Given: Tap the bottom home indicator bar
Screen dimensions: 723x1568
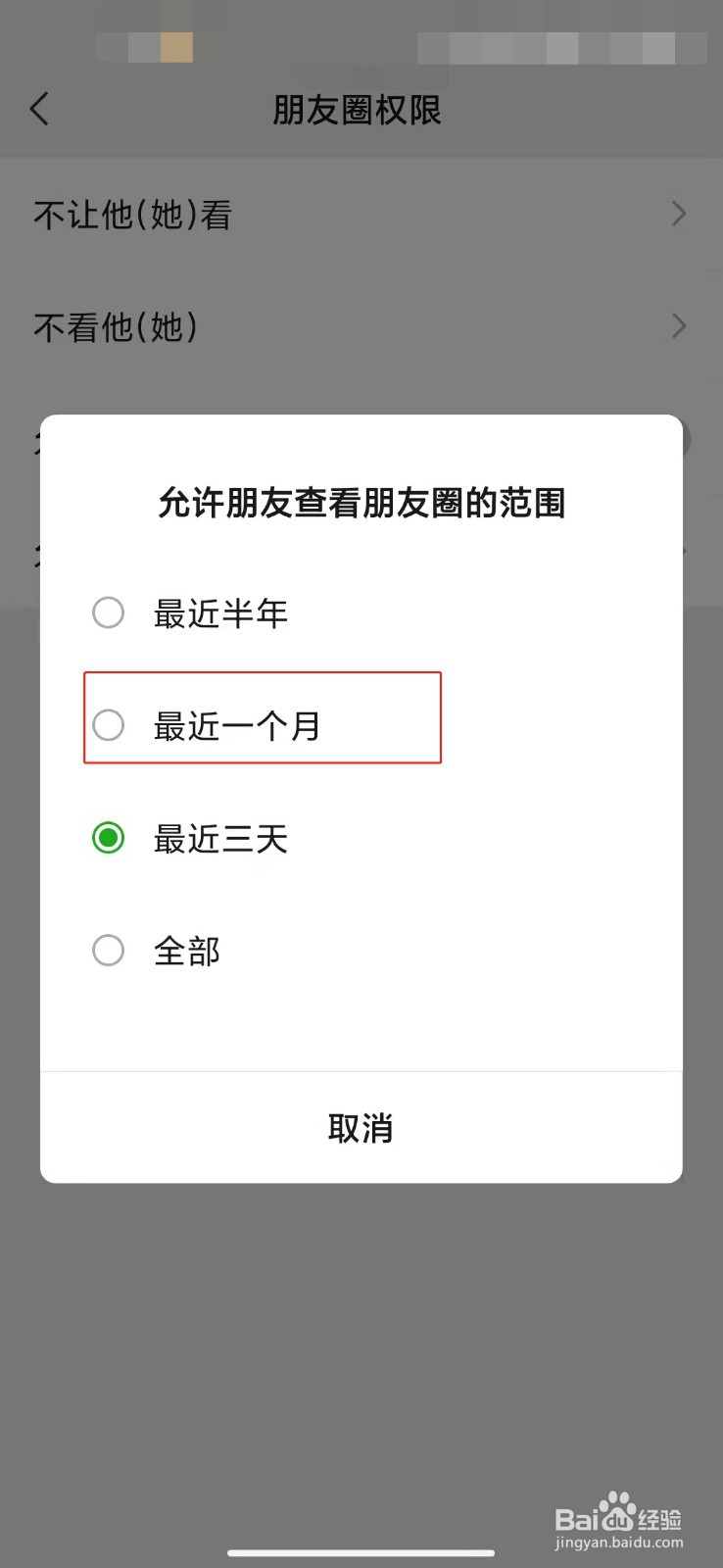Looking at the screenshot, I should coord(361,1552).
